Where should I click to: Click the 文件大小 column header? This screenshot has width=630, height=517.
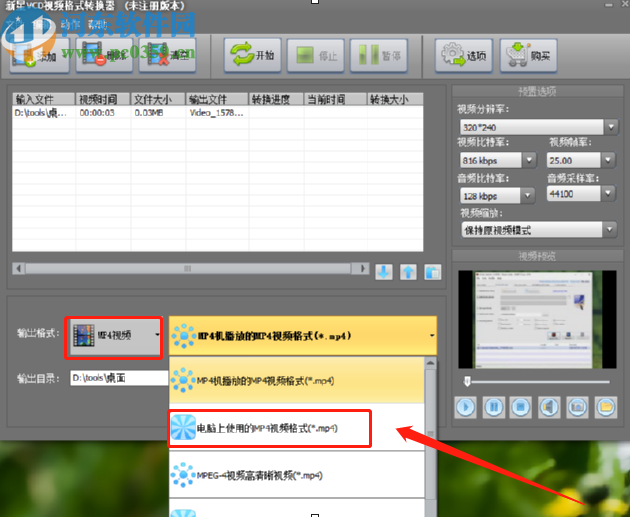pos(158,99)
